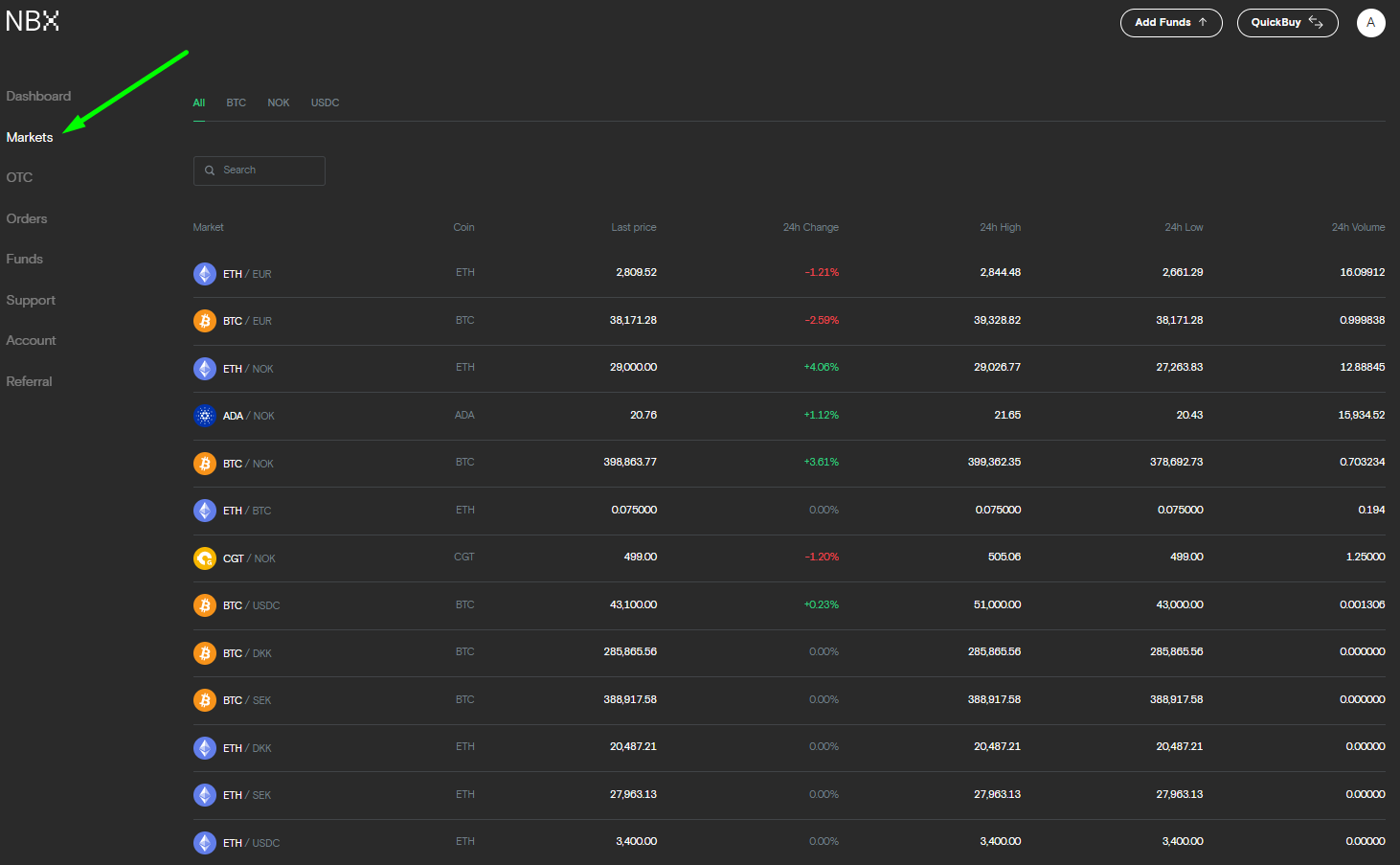Open the Funds sidebar page
The height and width of the screenshot is (865, 1400).
[x=25, y=260]
